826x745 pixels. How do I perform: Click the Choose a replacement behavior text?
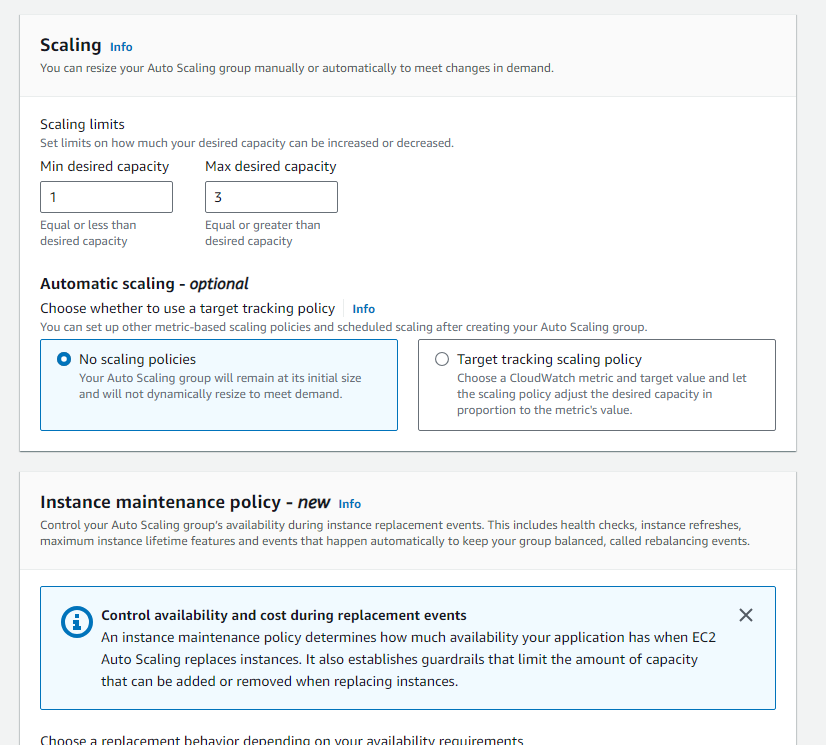281,740
